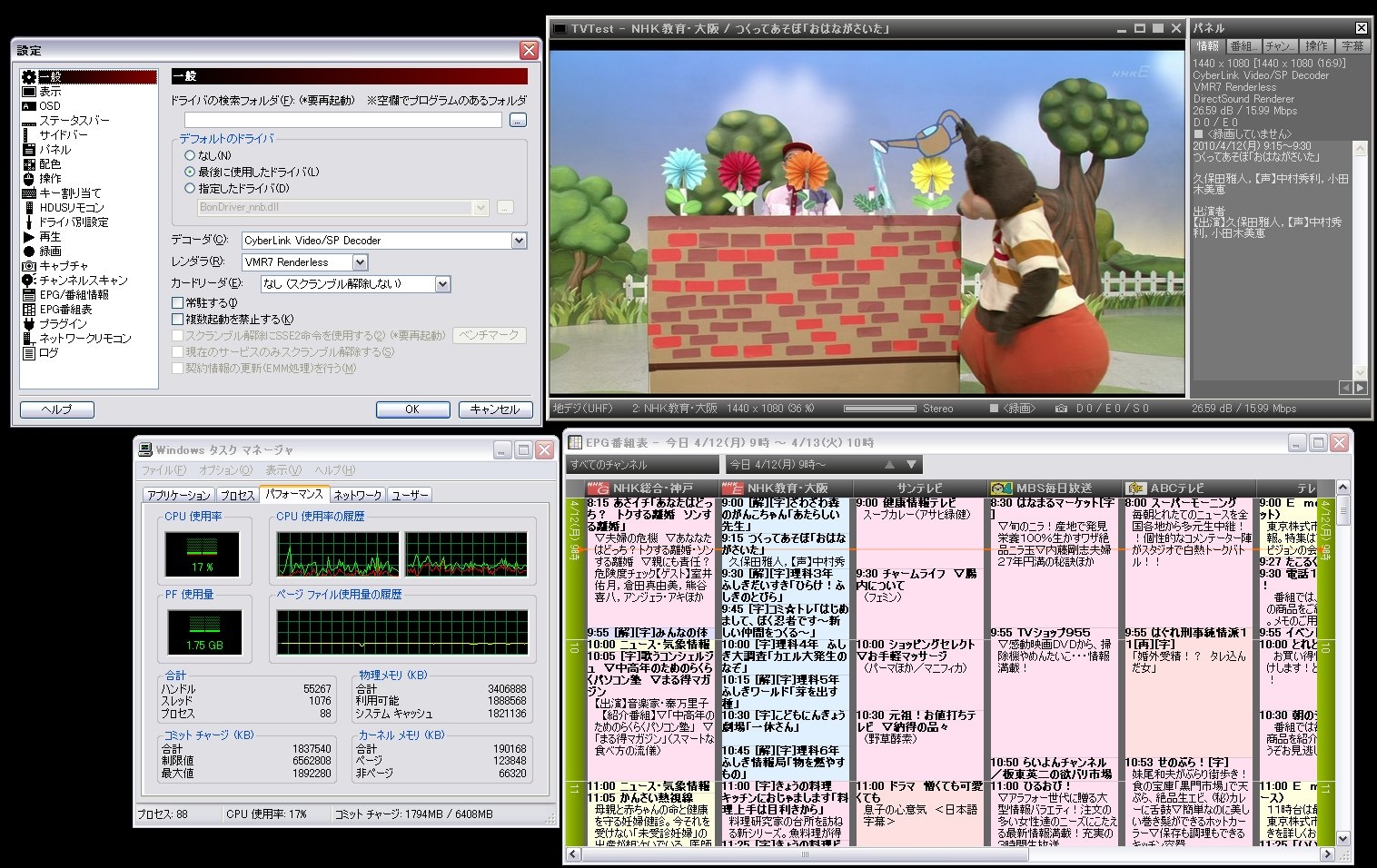Open the キャプチャ capture settings icon
The height and width of the screenshot is (868, 1377).
pyautogui.click(x=29, y=266)
